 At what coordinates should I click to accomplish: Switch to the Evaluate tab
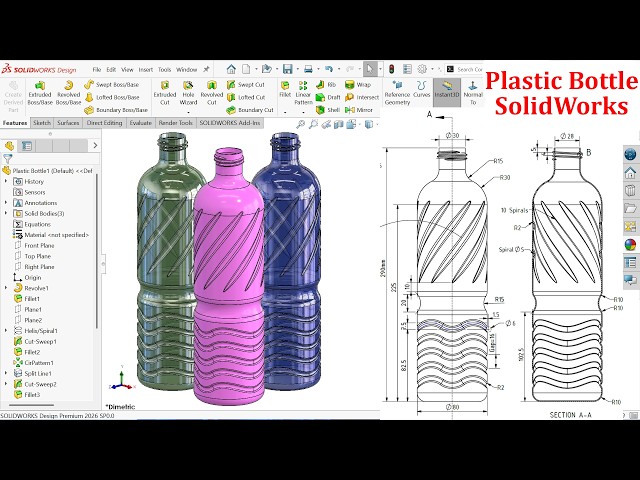[x=140, y=122]
